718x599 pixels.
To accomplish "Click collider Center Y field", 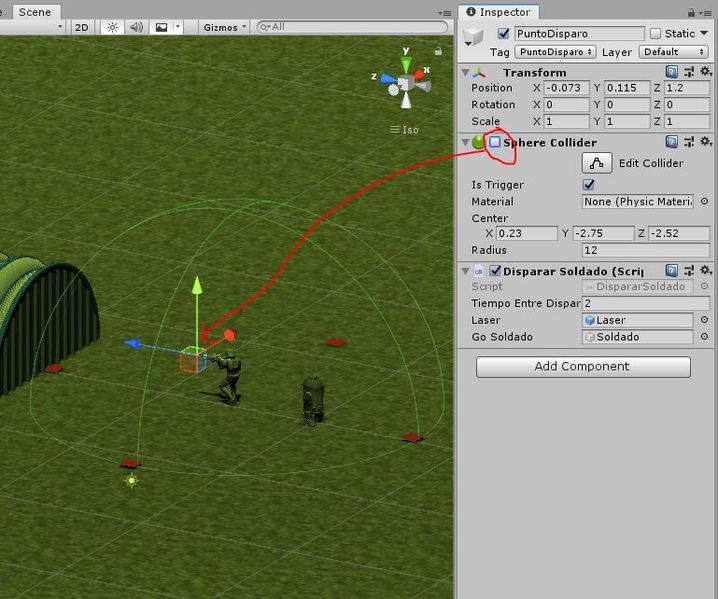I will (x=603, y=234).
